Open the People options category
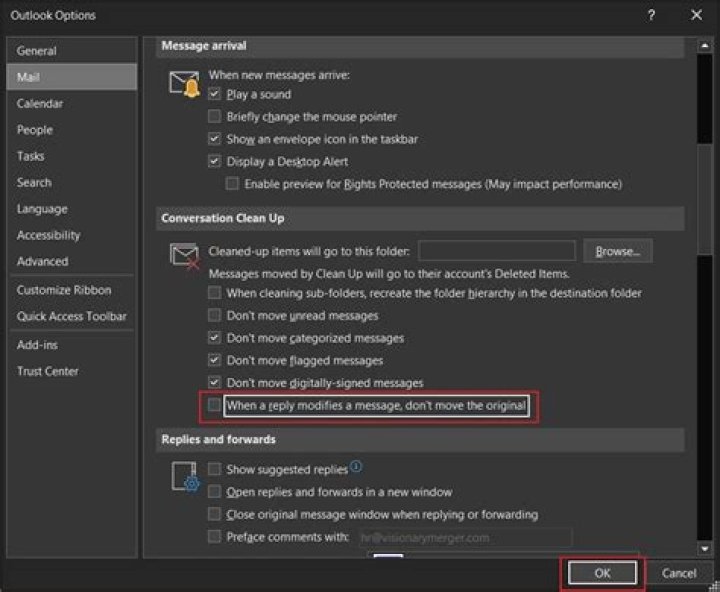The image size is (720, 592). coord(72,130)
